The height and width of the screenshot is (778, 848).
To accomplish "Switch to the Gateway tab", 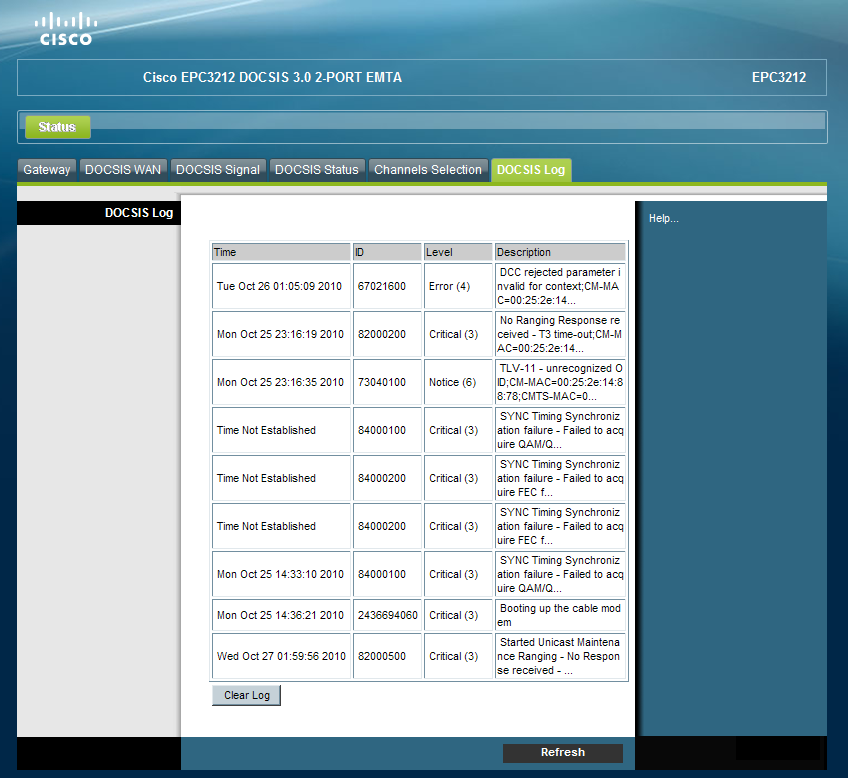I will [x=47, y=170].
